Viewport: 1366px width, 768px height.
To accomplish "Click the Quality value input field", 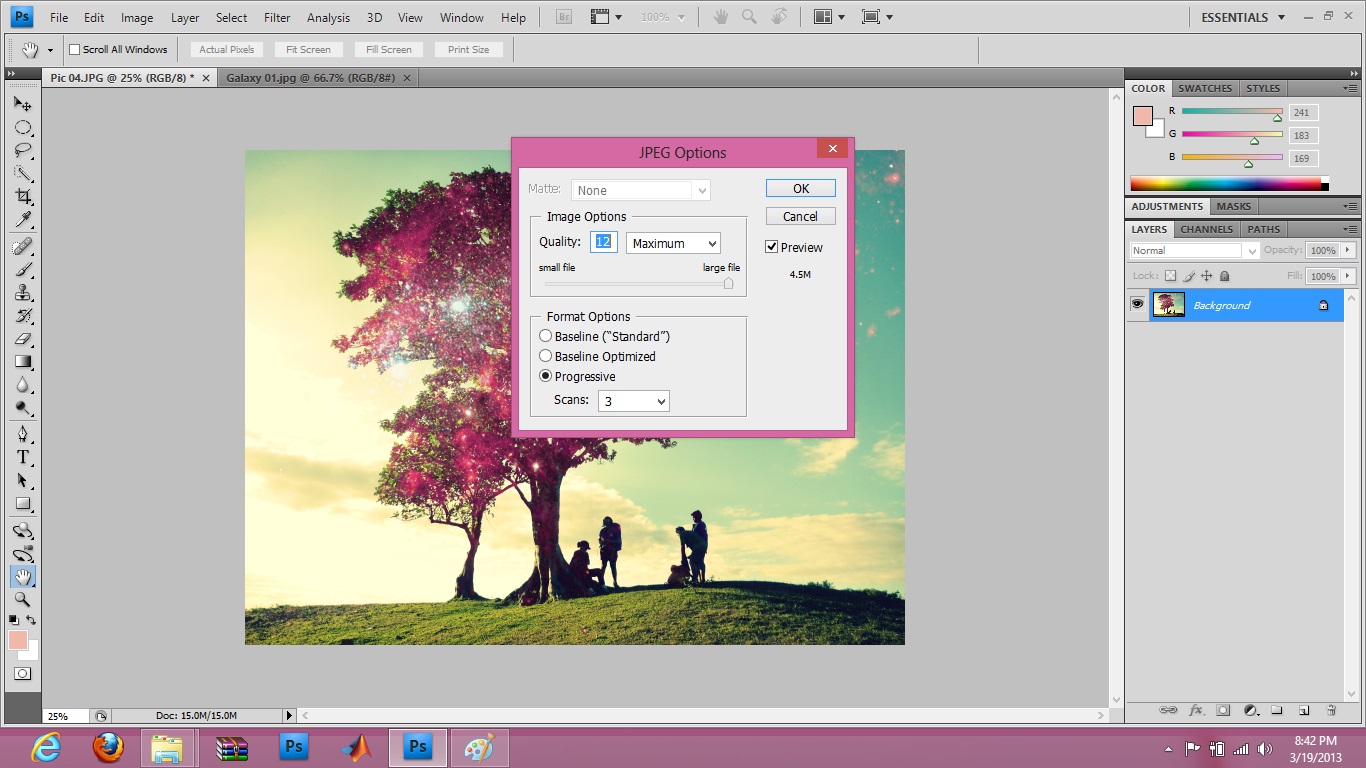I will pos(604,242).
